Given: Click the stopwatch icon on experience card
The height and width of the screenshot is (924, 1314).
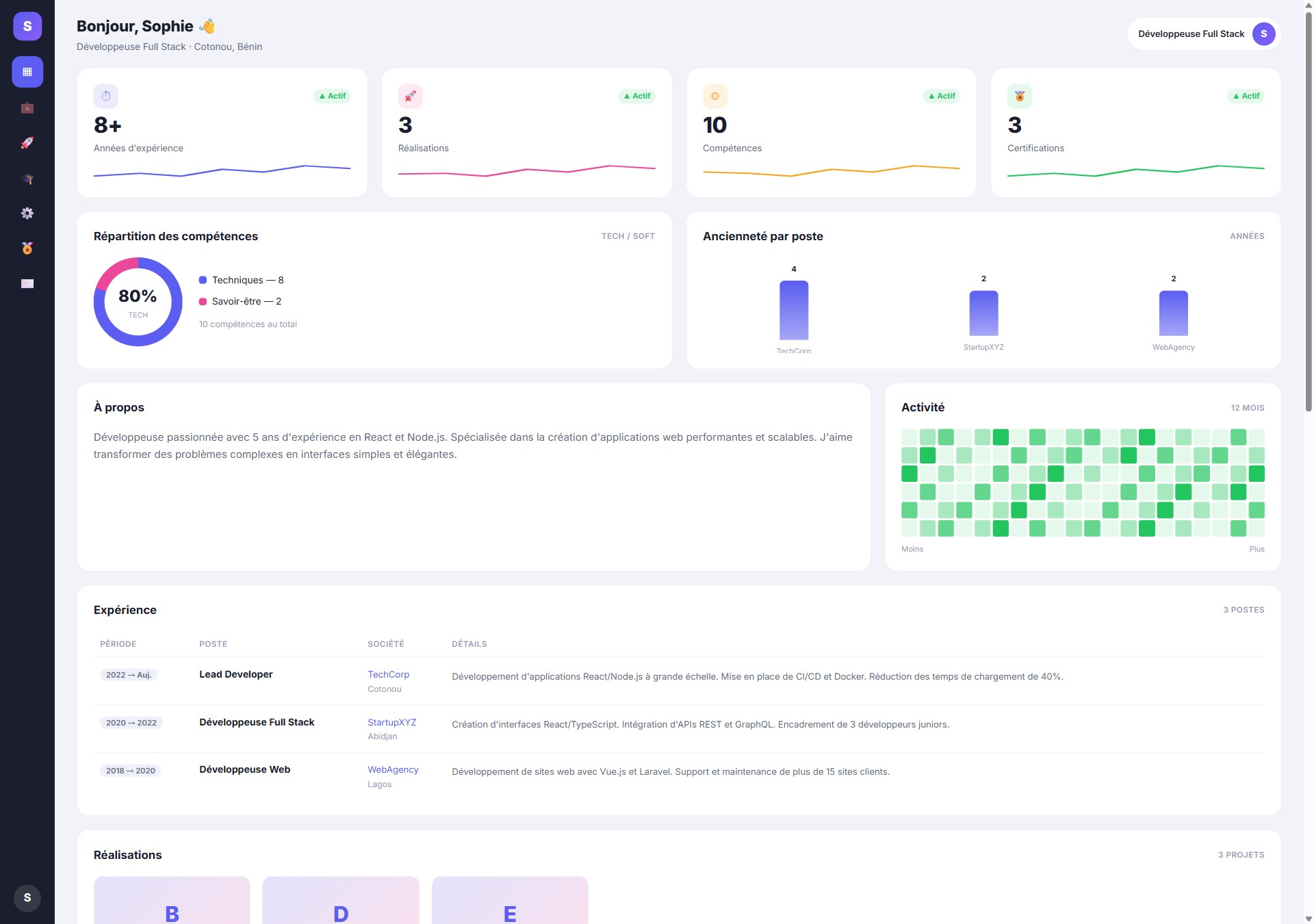Looking at the screenshot, I should pos(106,96).
